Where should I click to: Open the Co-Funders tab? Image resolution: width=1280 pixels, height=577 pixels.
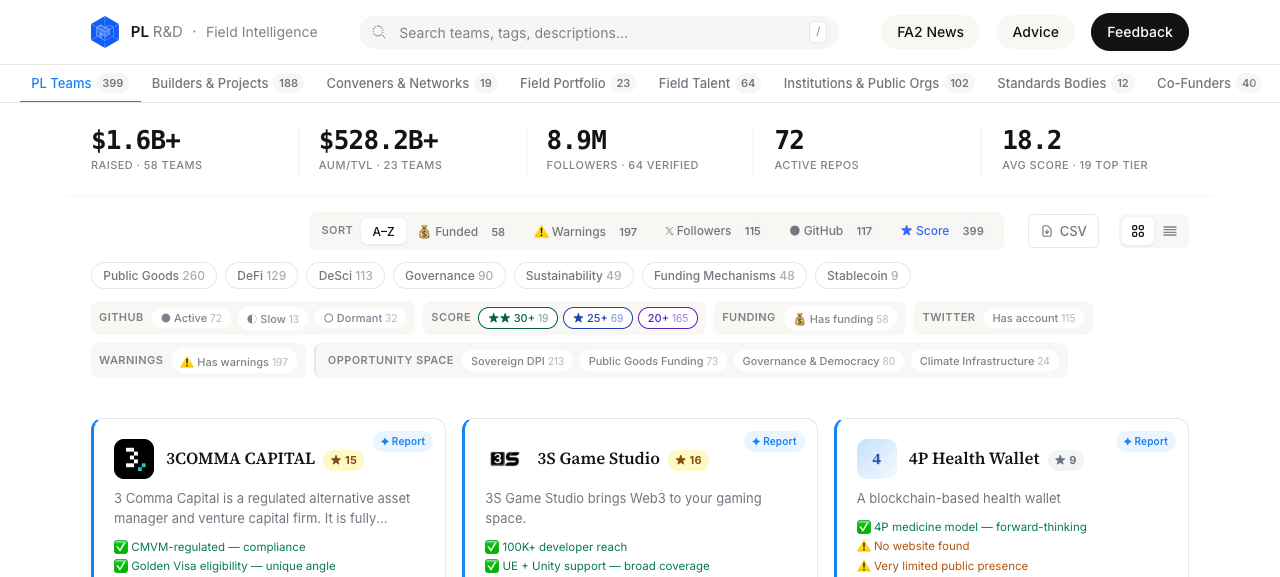click(x=1209, y=83)
